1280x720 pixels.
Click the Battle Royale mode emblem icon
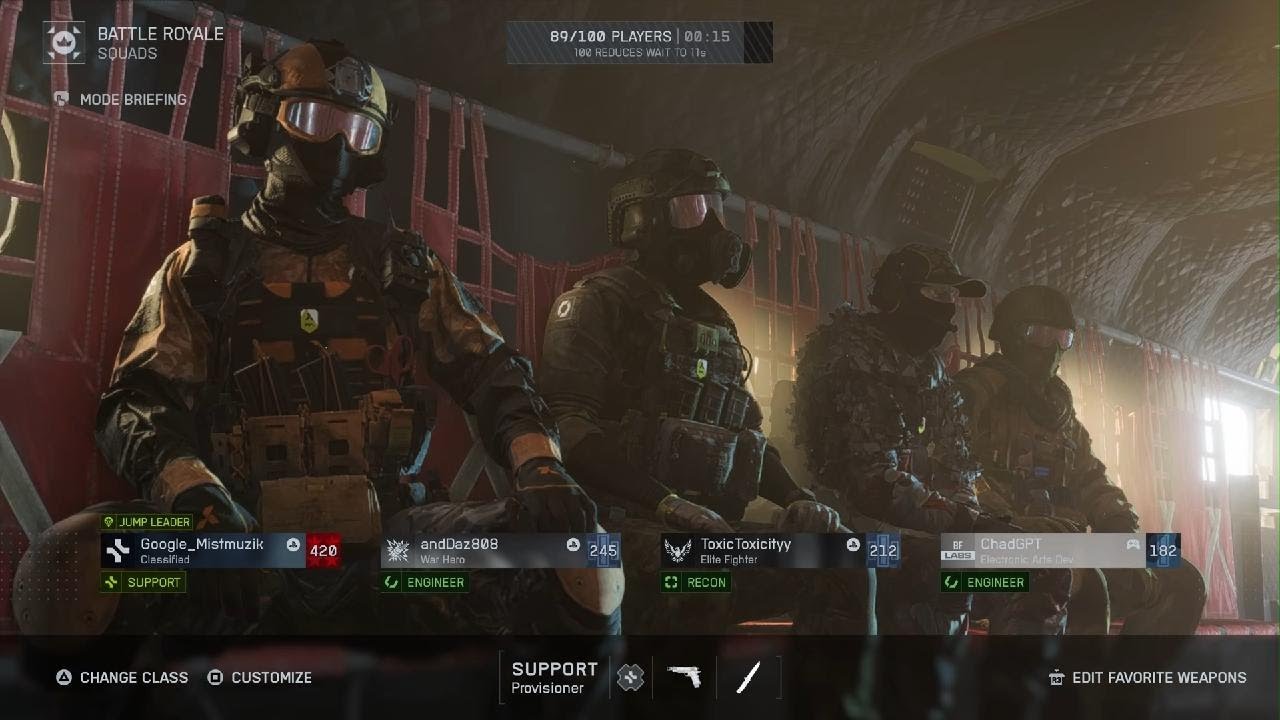coord(64,42)
